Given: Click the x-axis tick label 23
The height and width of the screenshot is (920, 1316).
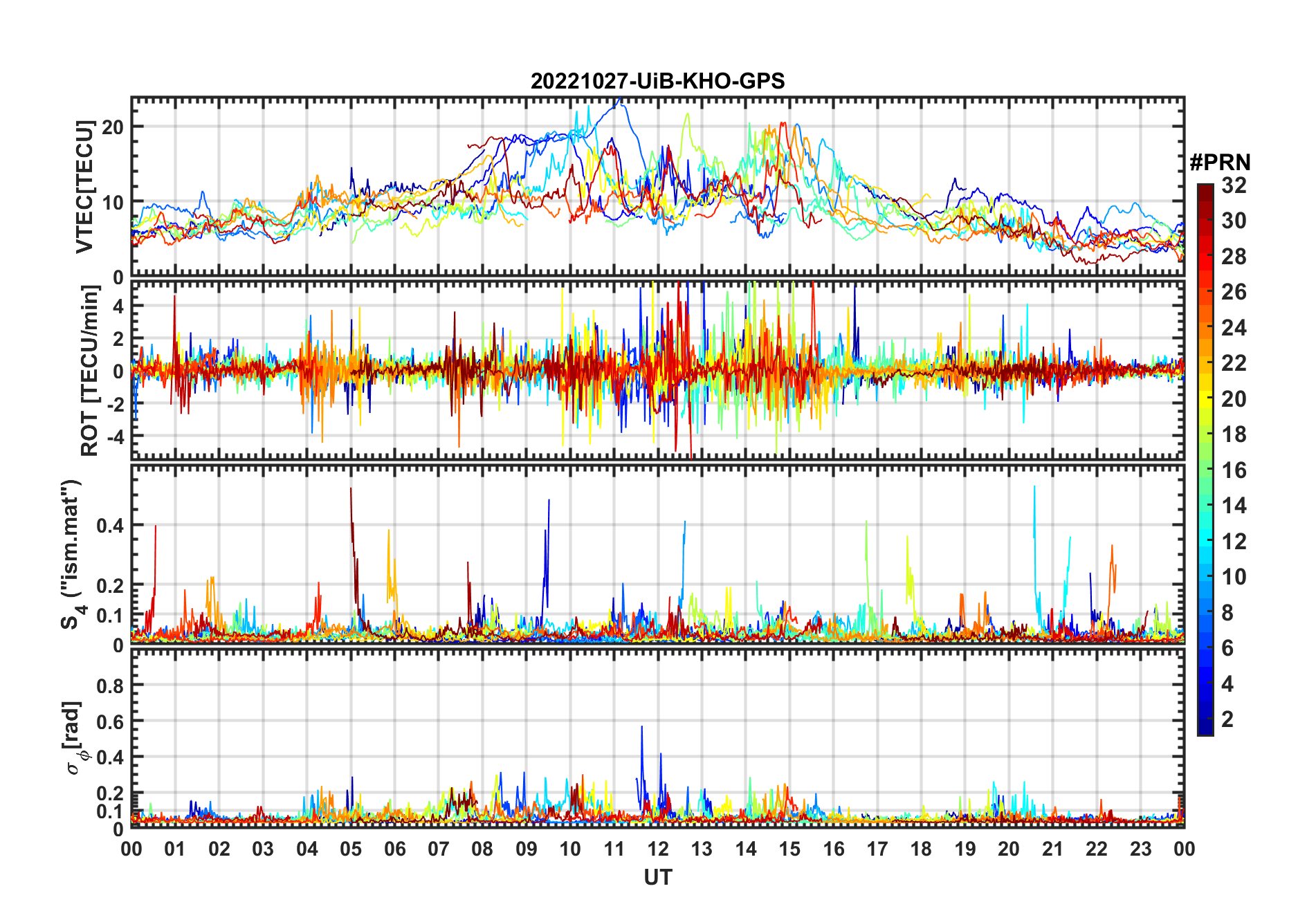Looking at the screenshot, I should pos(1140,849).
